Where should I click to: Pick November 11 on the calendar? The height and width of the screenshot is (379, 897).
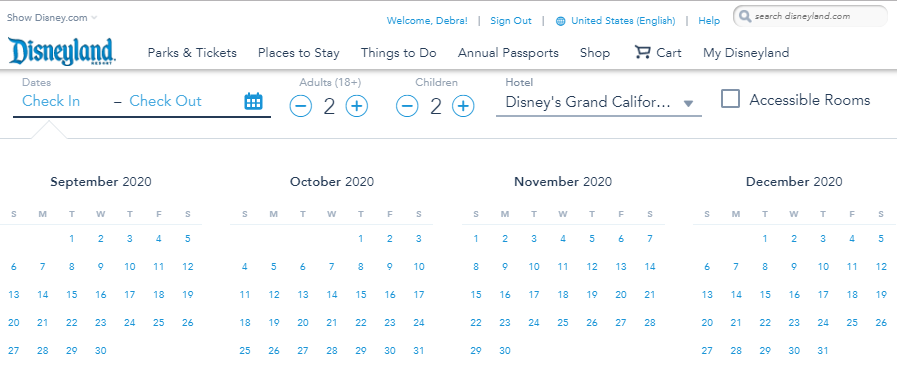(563, 267)
